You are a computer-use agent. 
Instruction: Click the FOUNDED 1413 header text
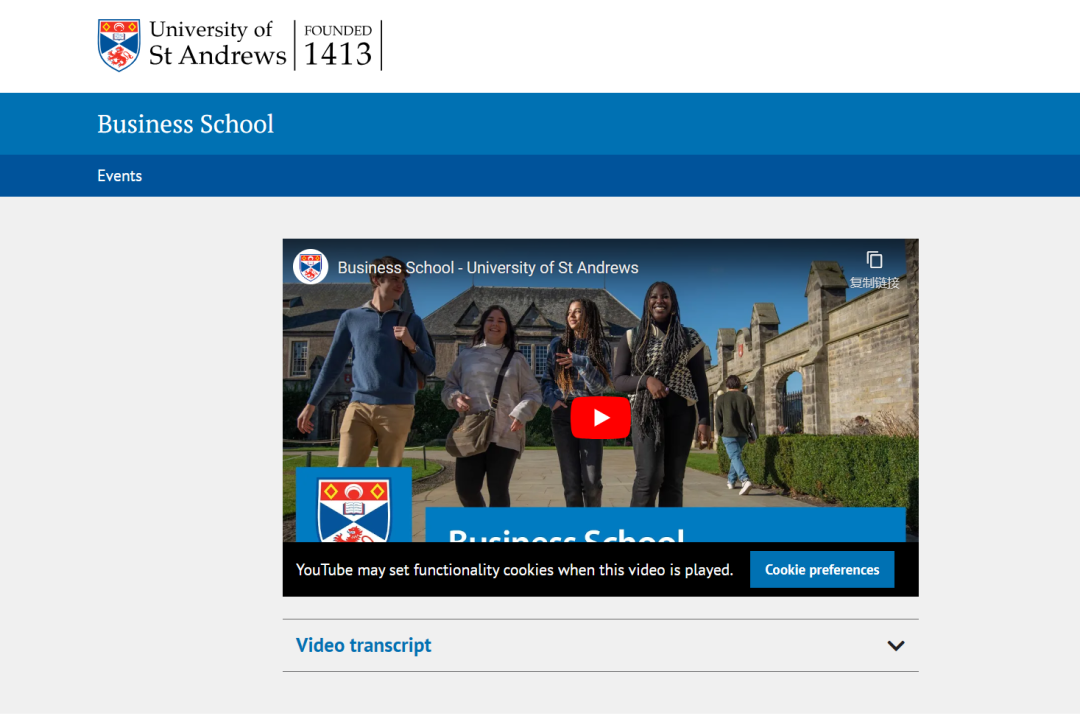pyautogui.click(x=338, y=45)
